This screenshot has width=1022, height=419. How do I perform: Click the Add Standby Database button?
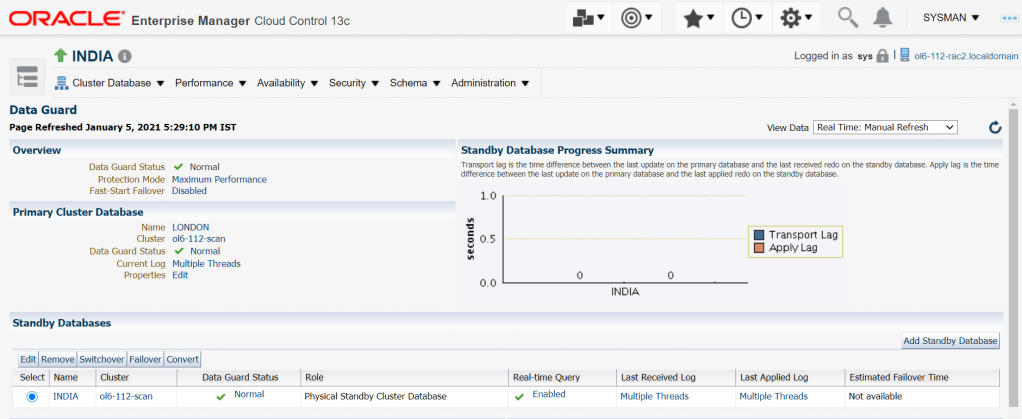coord(950,341)
